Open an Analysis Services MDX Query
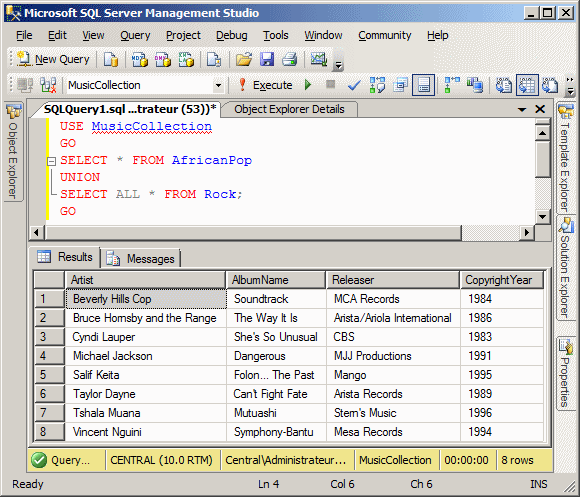This screenshot has height=497, width=580. [140, 59]
